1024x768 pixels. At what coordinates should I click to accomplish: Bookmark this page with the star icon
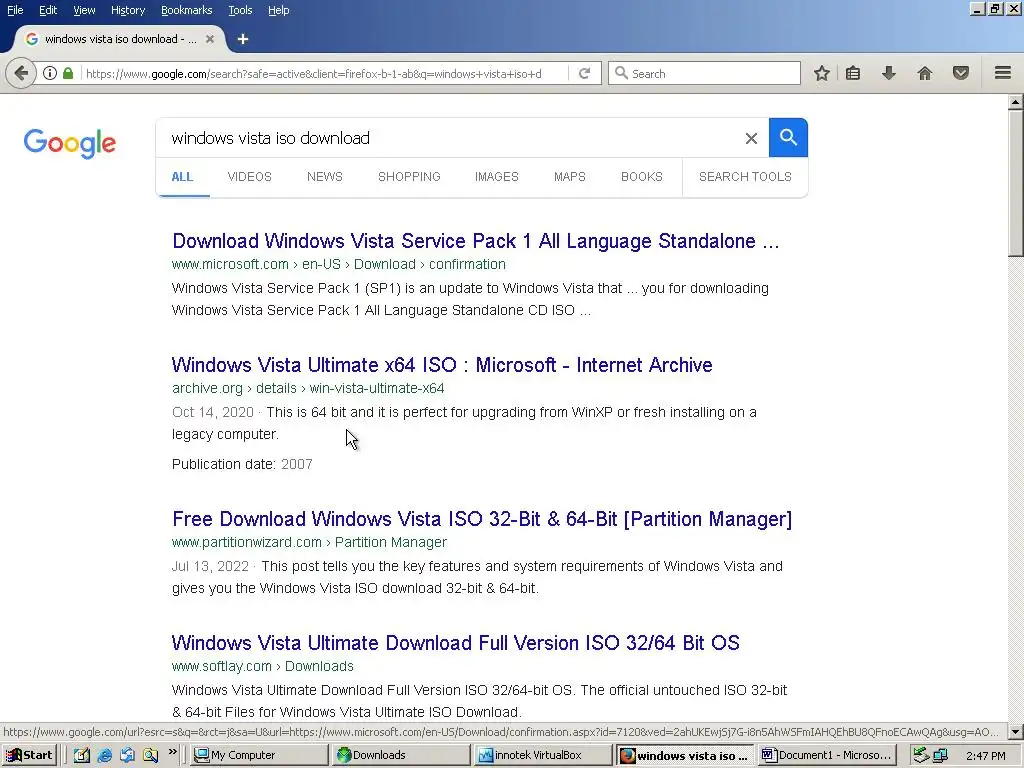[822, 73]
